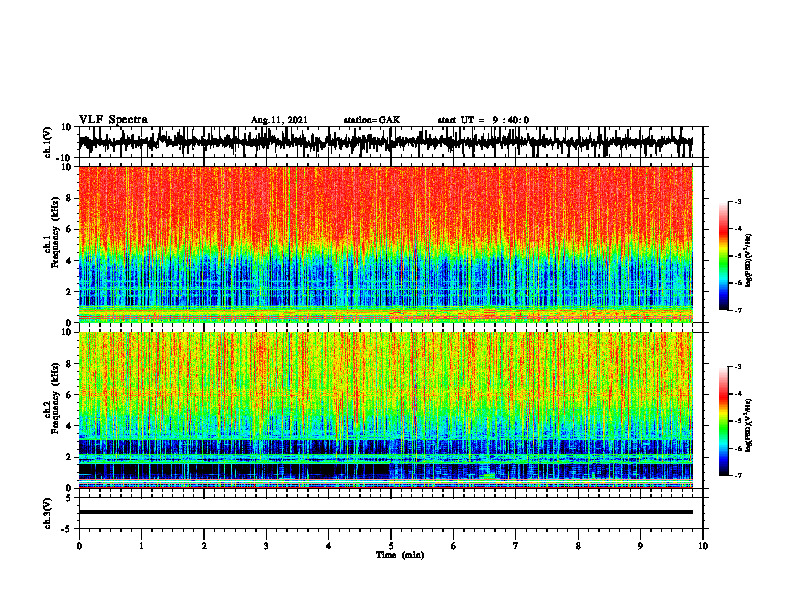This screenshot has height=612, width=792.
Task: Click the ch.1 spectrogram panel
Action: coord(386,244)
